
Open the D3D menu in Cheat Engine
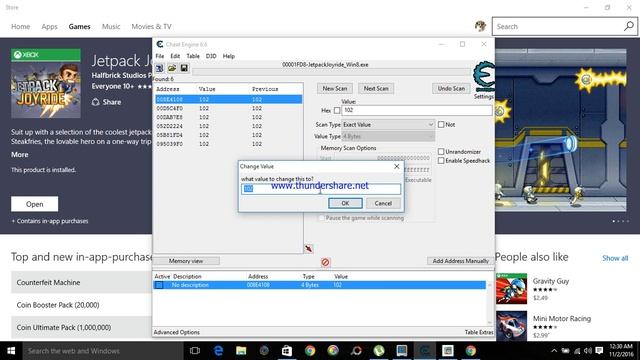coord(211,56)
